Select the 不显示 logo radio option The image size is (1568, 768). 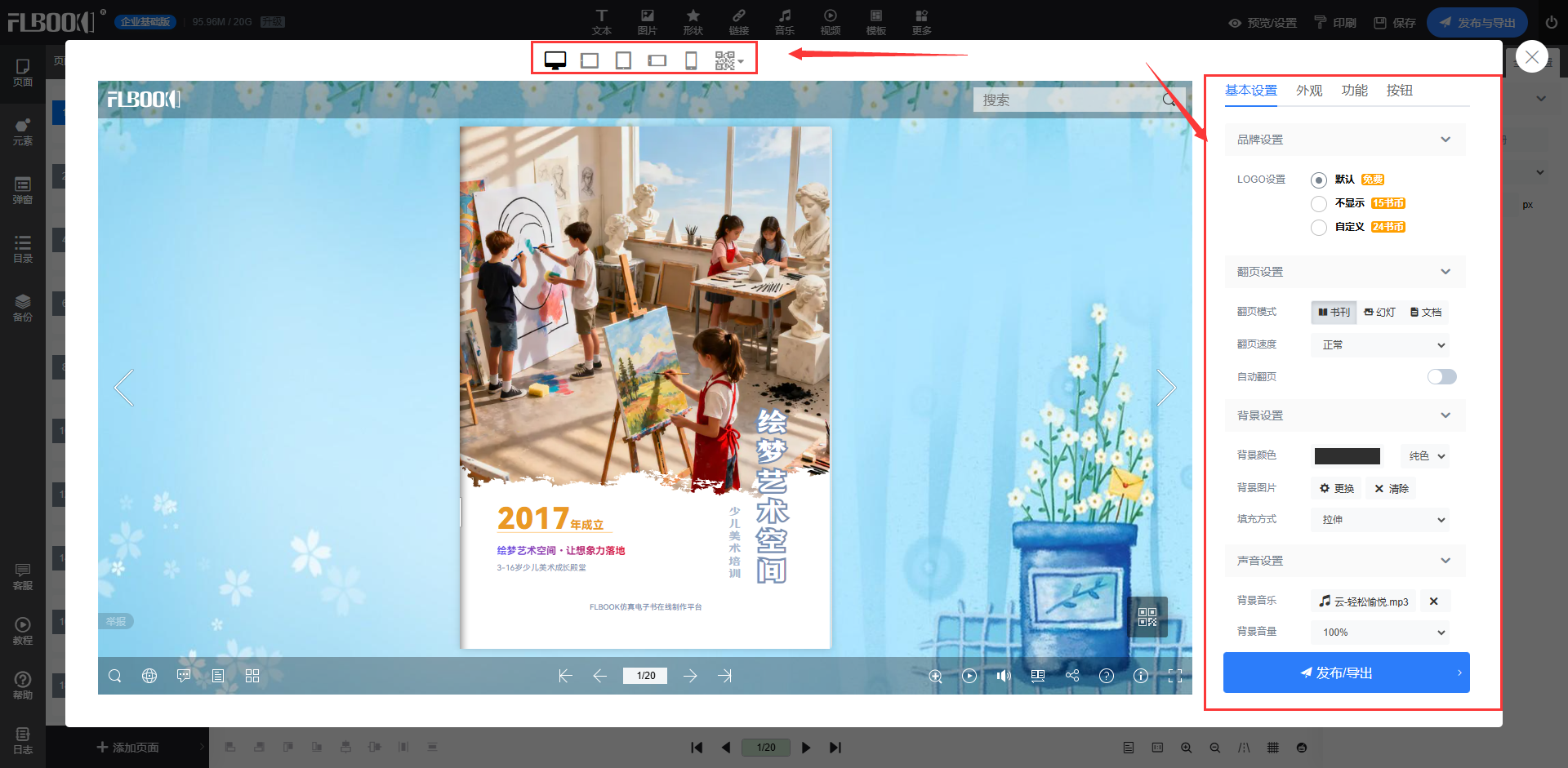click(1319, 203)
